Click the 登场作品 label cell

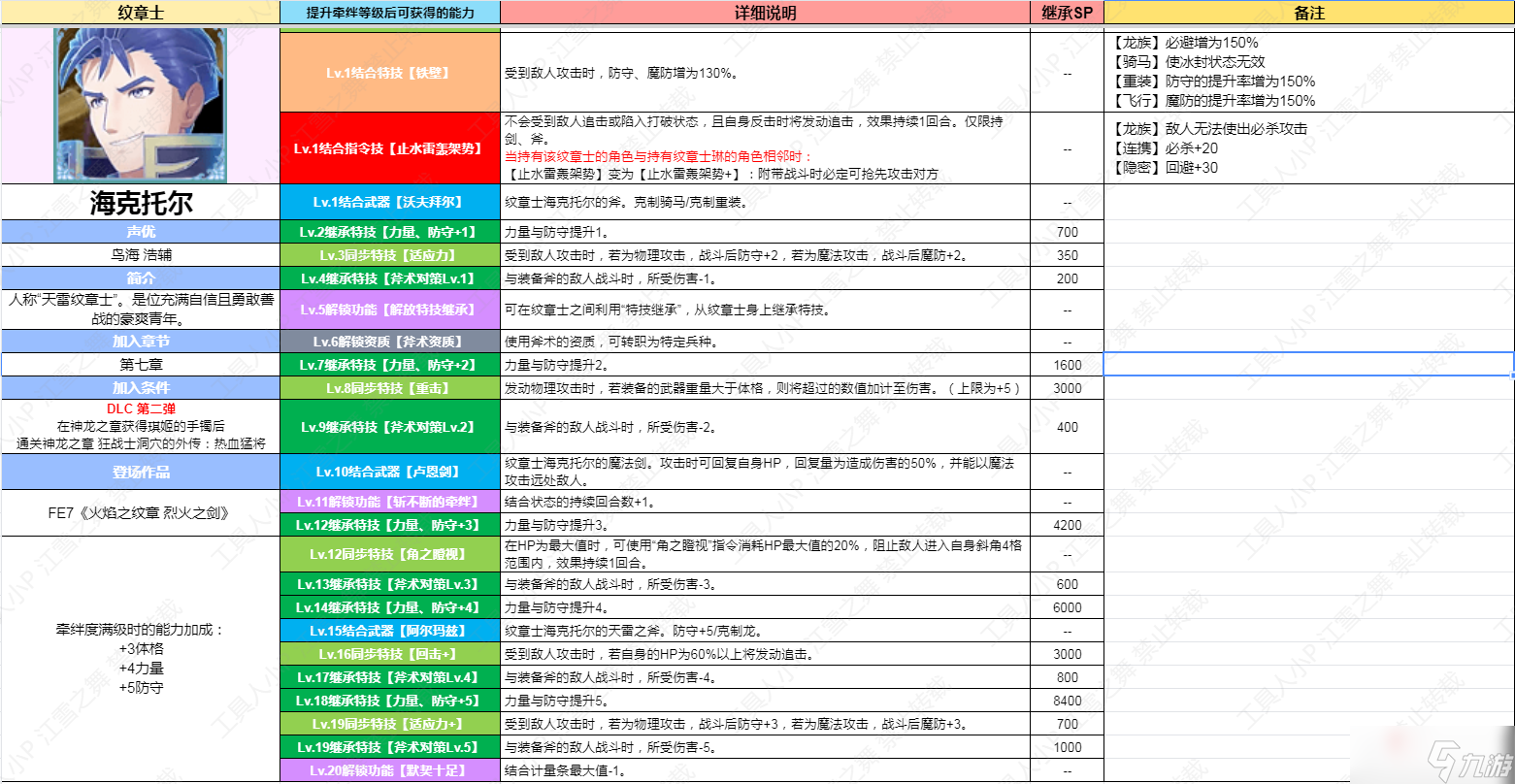[x=141, y=473]
